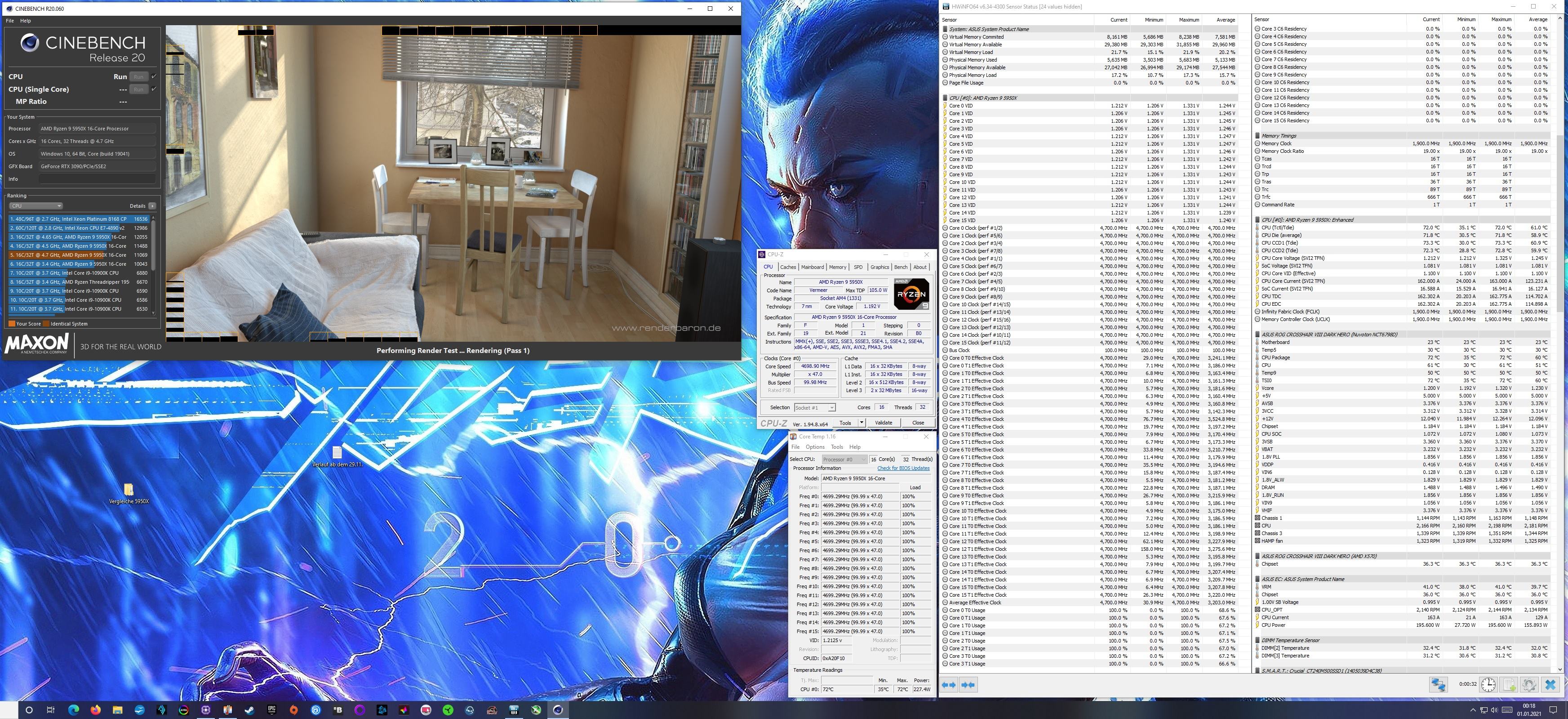This screenshot has width=1568, height=719.
Task: Open the Ranking CPU dropdown
Action: coord(36,206)
